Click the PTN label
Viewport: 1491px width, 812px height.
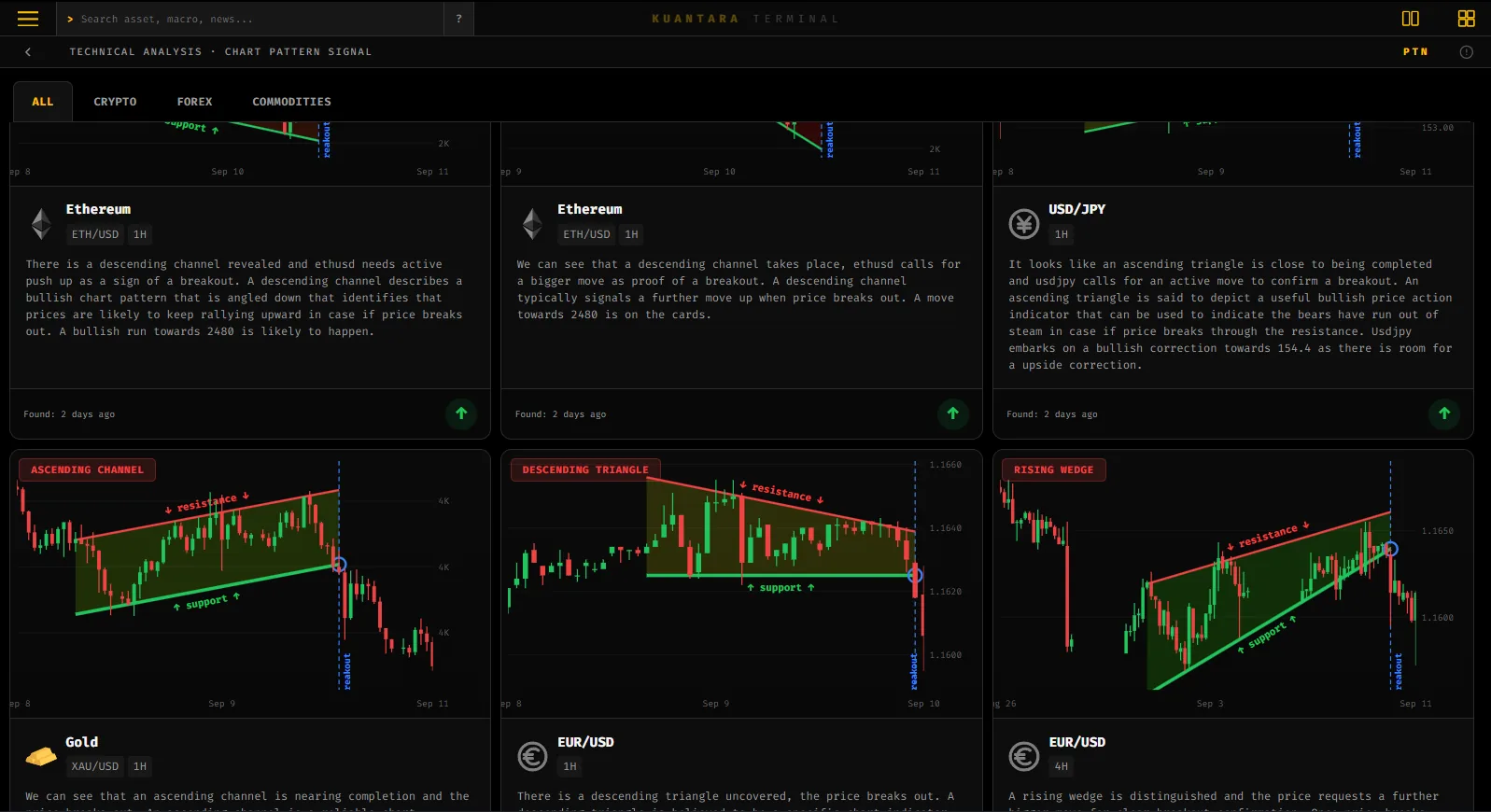1415,52
